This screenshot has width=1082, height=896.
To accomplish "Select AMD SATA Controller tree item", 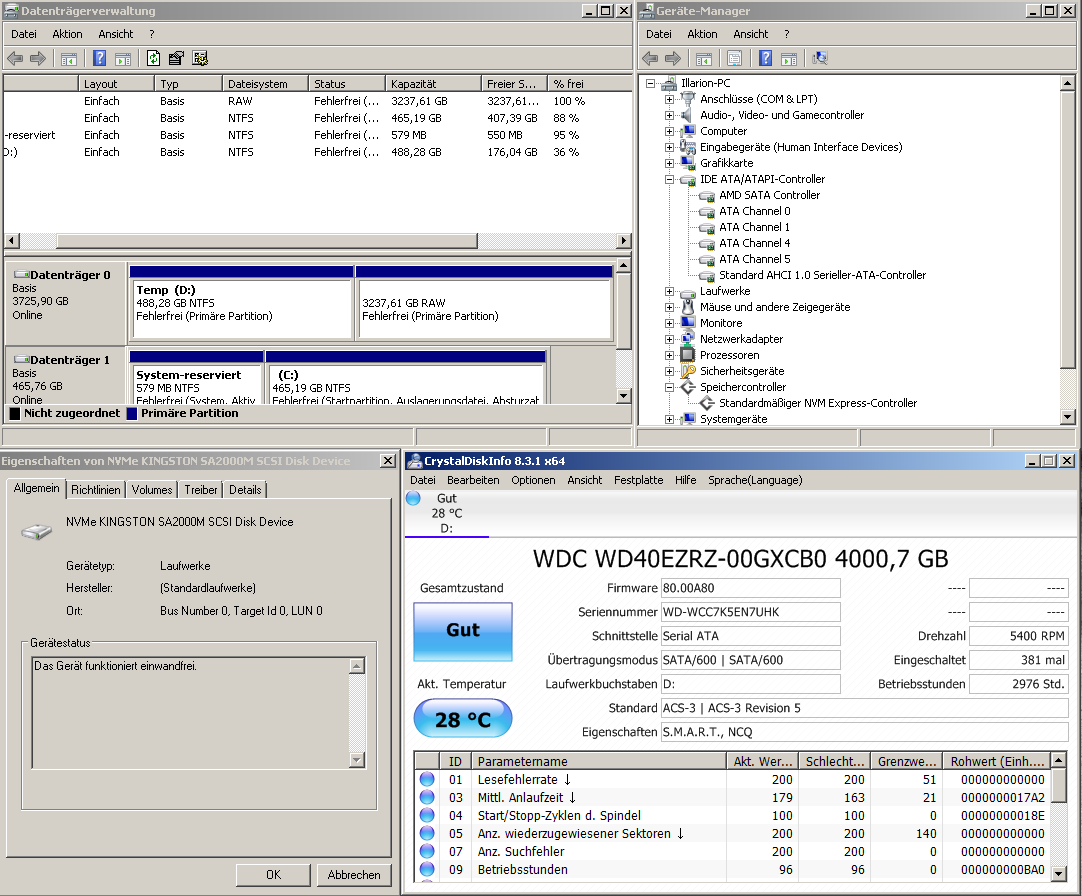I will coord(769,195).
